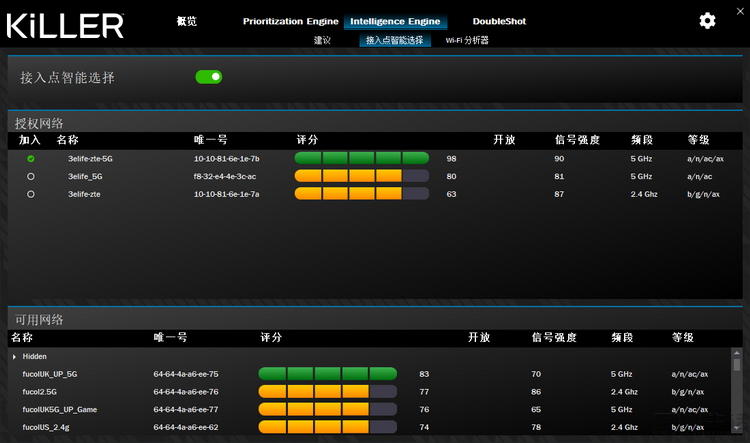Screen dimensions: 750x443
Task: Open the Intelligence Engine tab
Action: [x=395, y=21]
